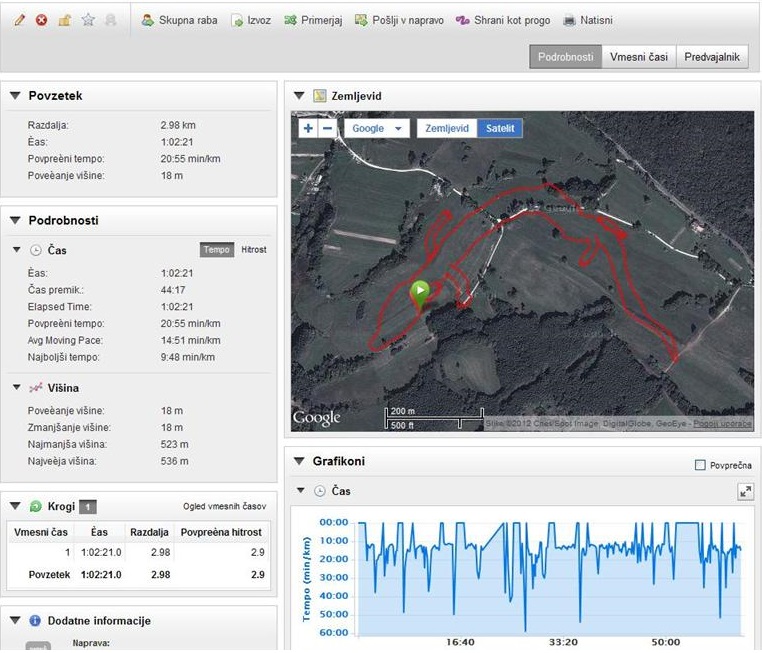Click the 2.98 km distance value
The image size is (762, 653).
pyautogui.click(x=178, y=125)
